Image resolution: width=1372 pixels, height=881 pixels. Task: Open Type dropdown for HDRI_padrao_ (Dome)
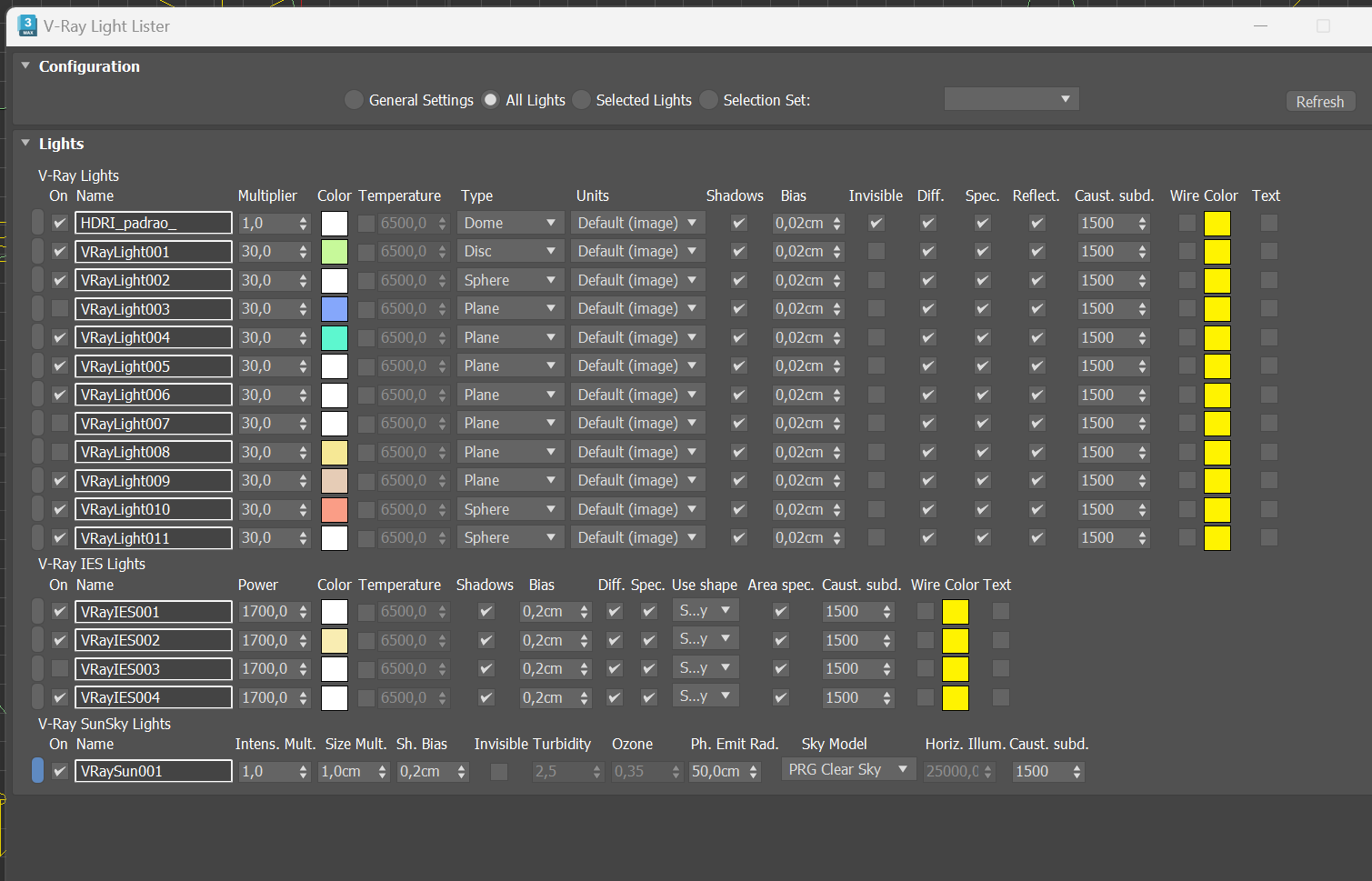click(x=510, y=223)
